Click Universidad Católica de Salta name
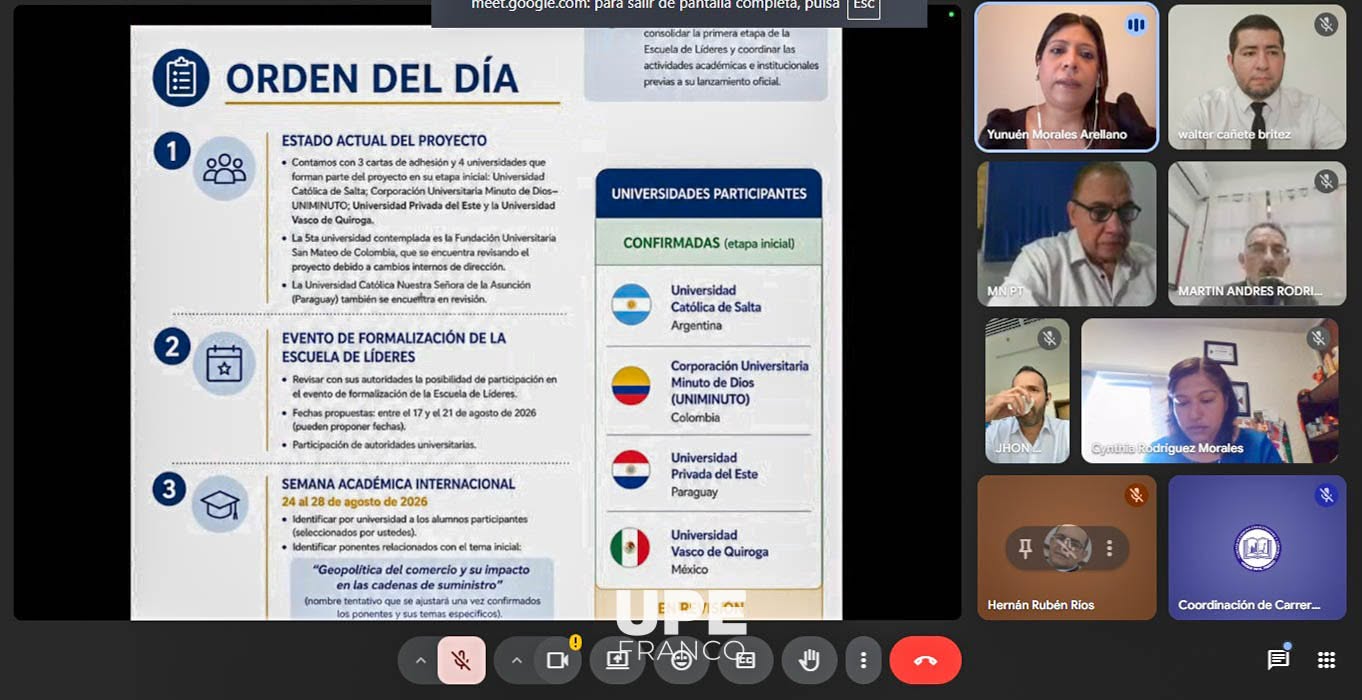 [716, 299]
